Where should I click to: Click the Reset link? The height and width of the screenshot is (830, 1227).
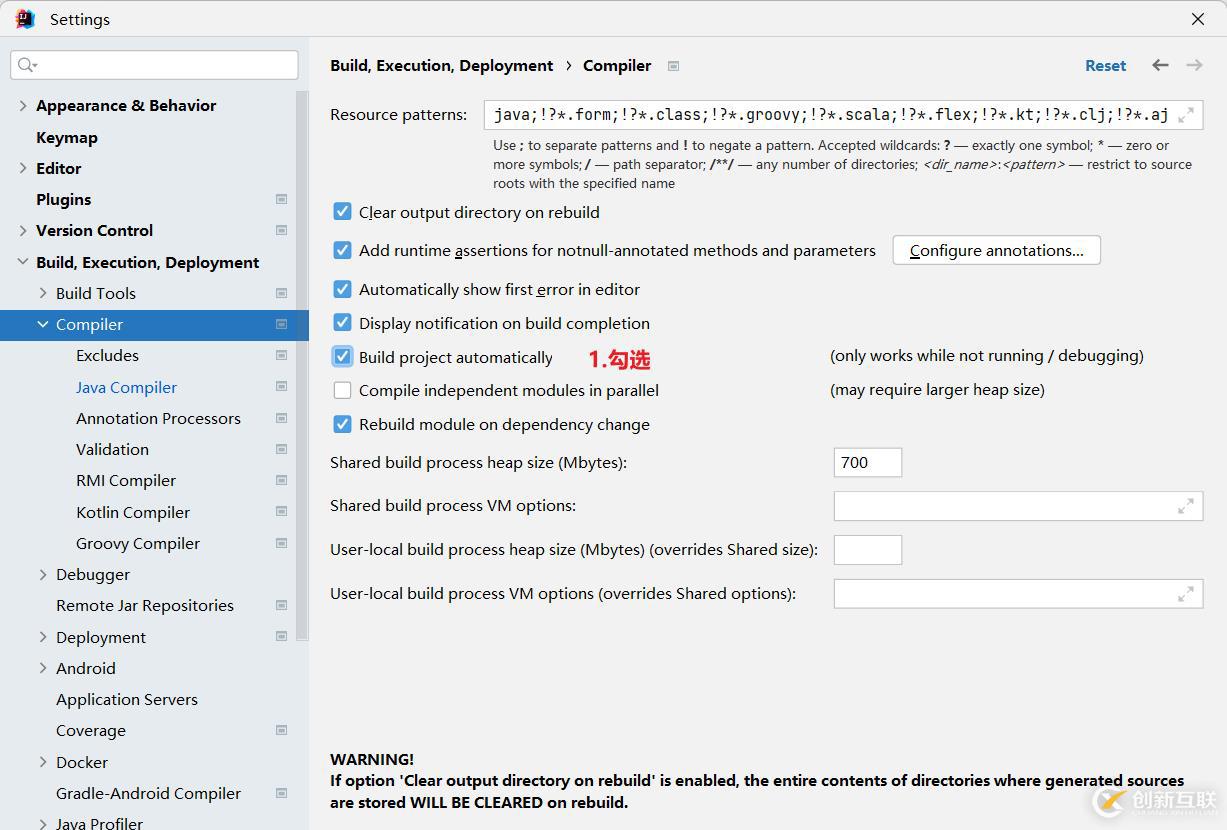coord(1105,66)
